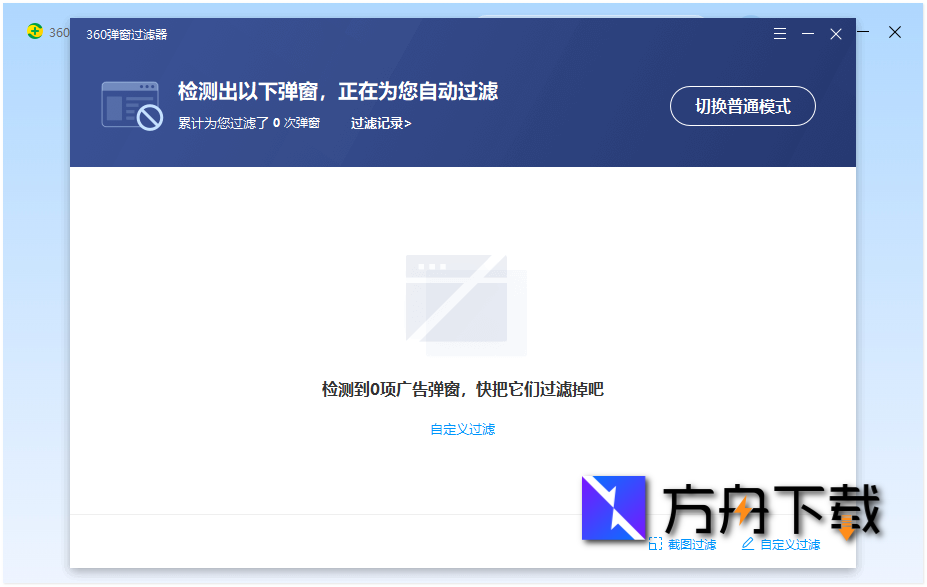Image resolution: width=927 pixels, height=587 pixels.
Task: Open custom filtering via bottom 自定义过滤 link
Action: [x=790, y=543]
